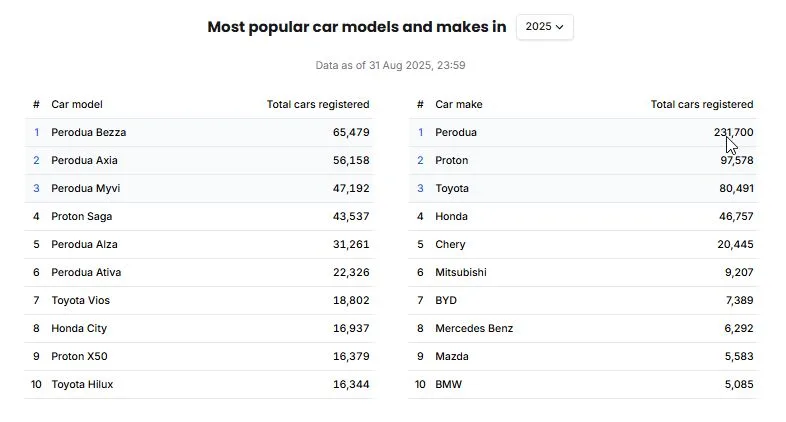Viewport: 786px width, 422px height.
Task: Click the Car make column header
Action: 459,104
